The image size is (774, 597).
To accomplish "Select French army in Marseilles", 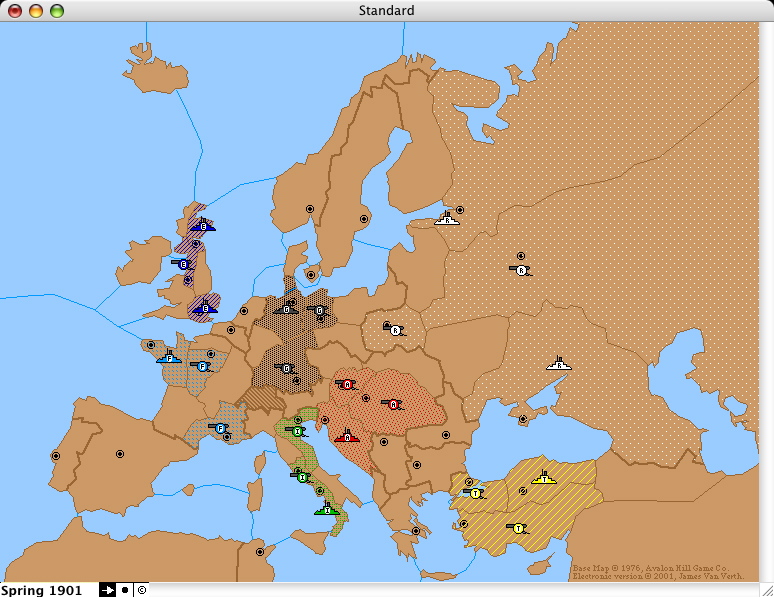I will [x=220, y=428].
